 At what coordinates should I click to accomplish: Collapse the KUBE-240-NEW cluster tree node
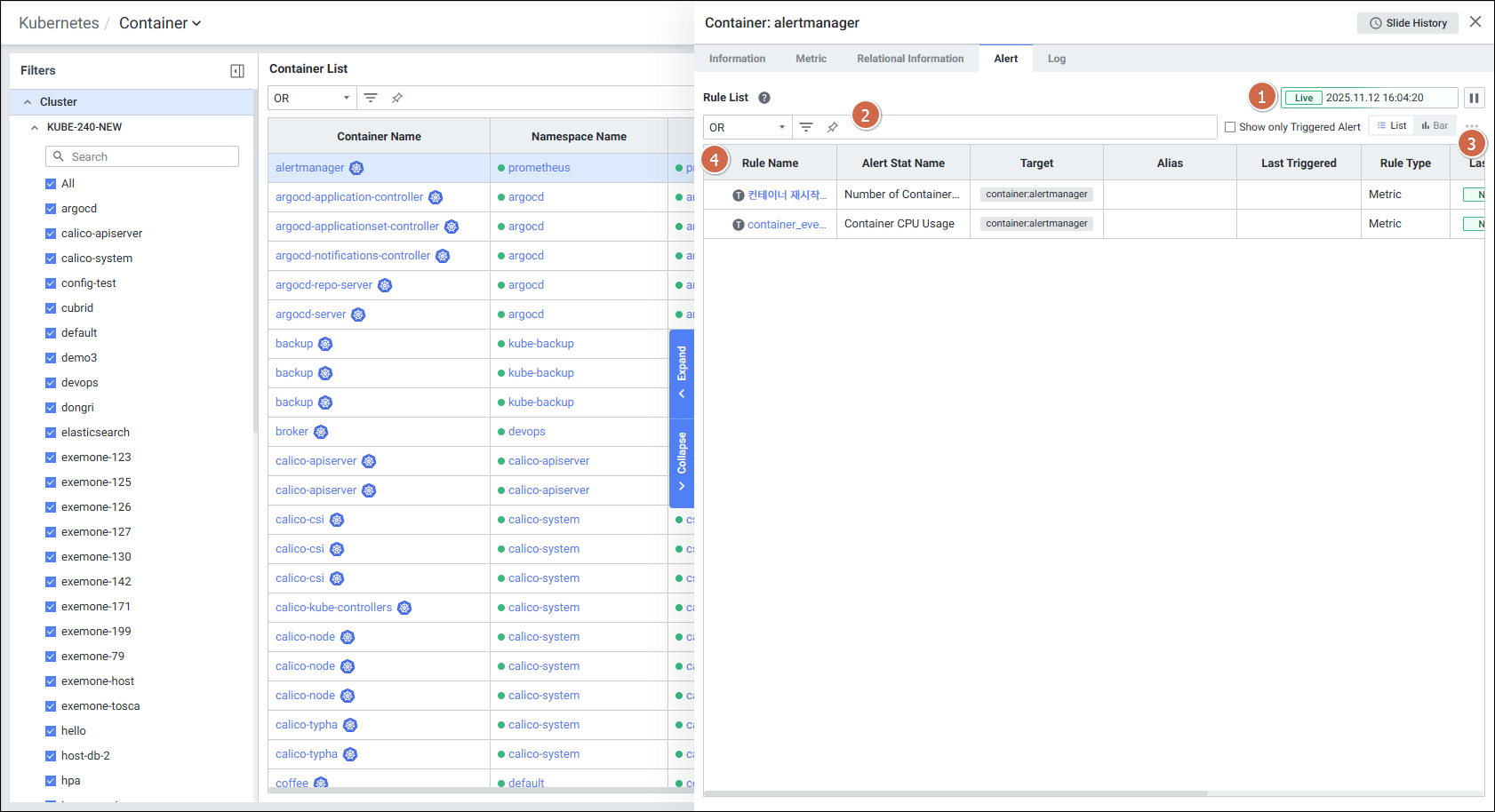tap(35, 127)
